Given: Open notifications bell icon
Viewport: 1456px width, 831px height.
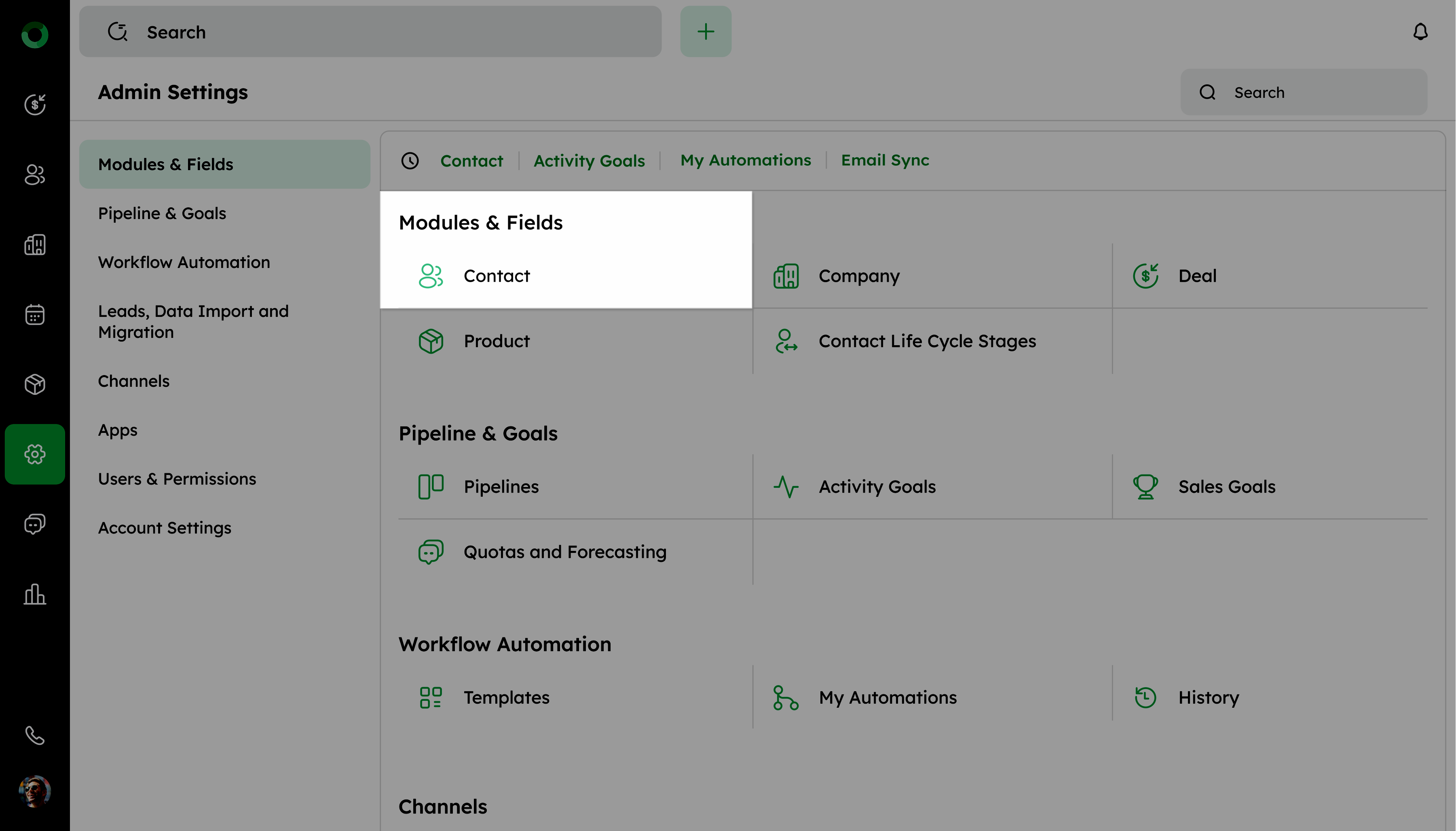Looking at the screenshot, I should click(x=1420, y=32).
